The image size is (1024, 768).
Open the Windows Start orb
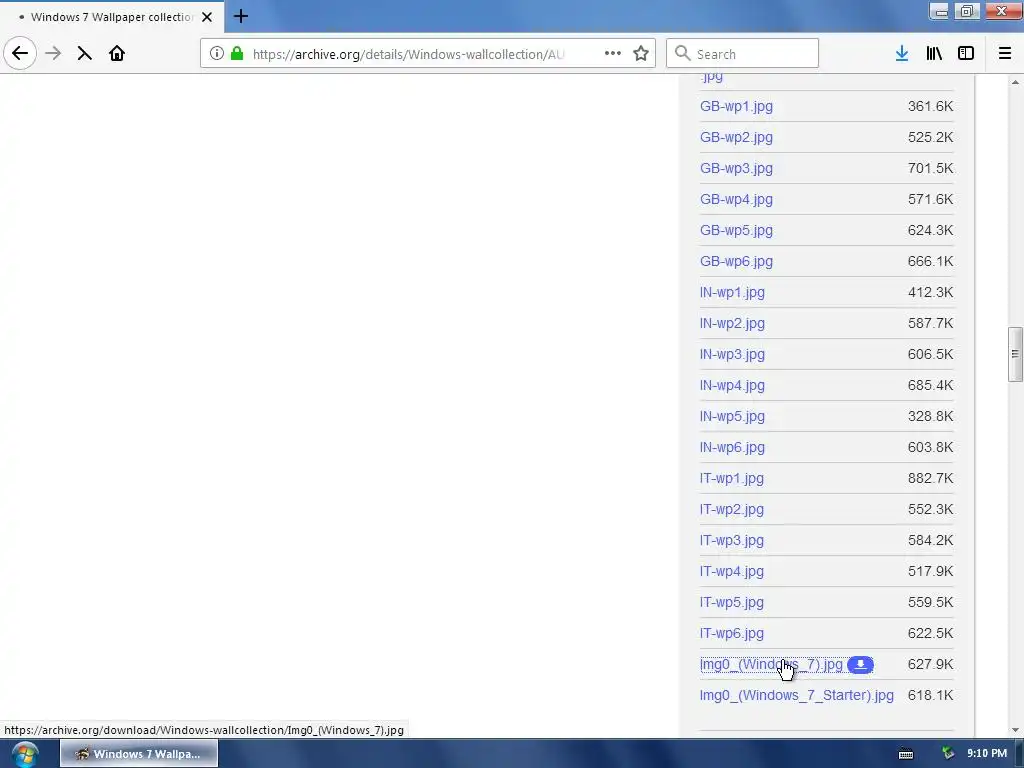click(x=25, y=754)
